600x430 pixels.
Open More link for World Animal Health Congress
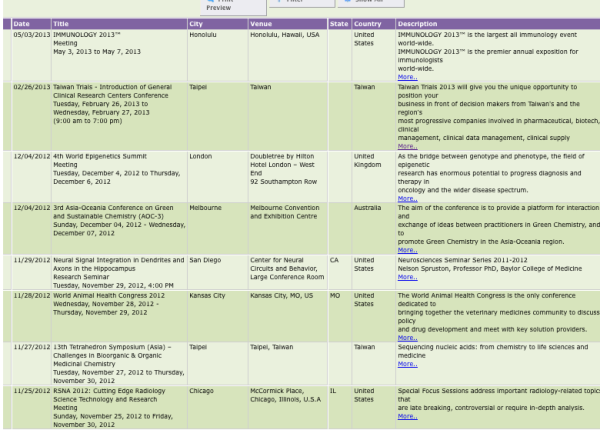click(x=406, y=337)
